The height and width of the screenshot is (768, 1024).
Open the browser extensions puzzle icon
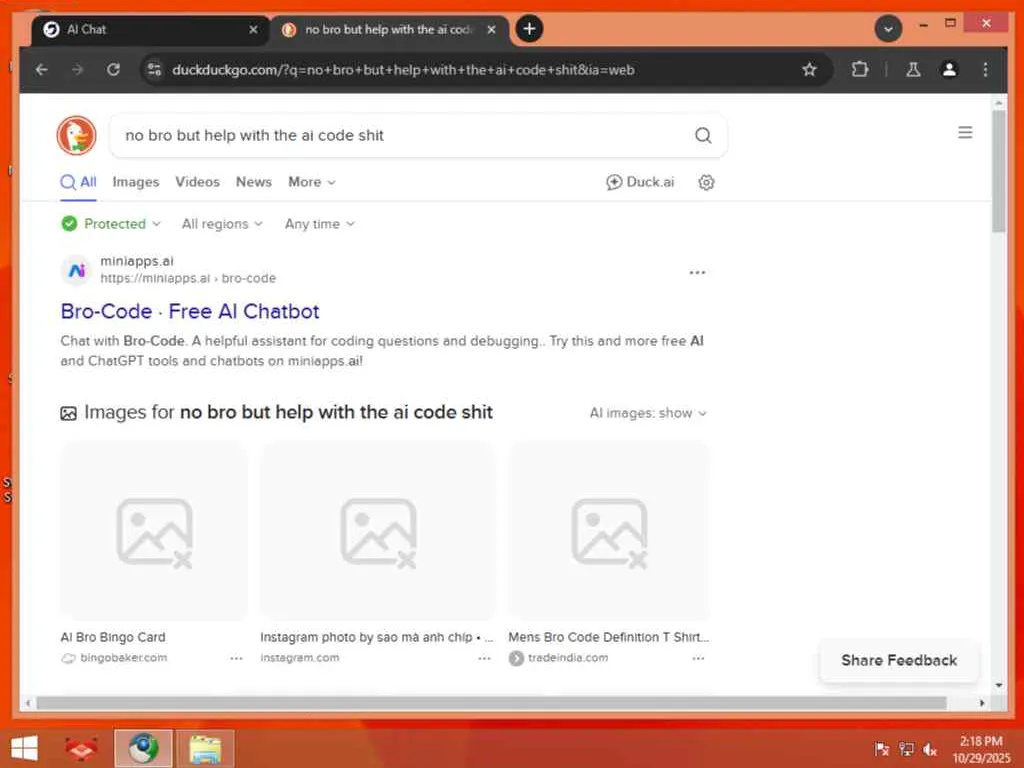[x=859, y=69]
